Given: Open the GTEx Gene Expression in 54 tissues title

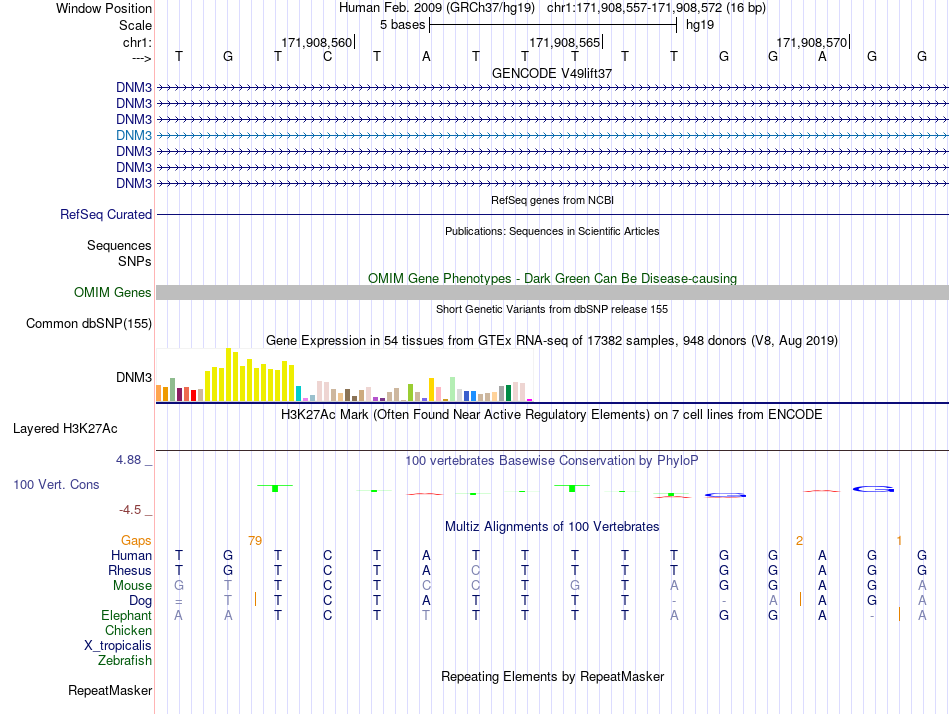Looking at the screenshot, I should (552, 341).
